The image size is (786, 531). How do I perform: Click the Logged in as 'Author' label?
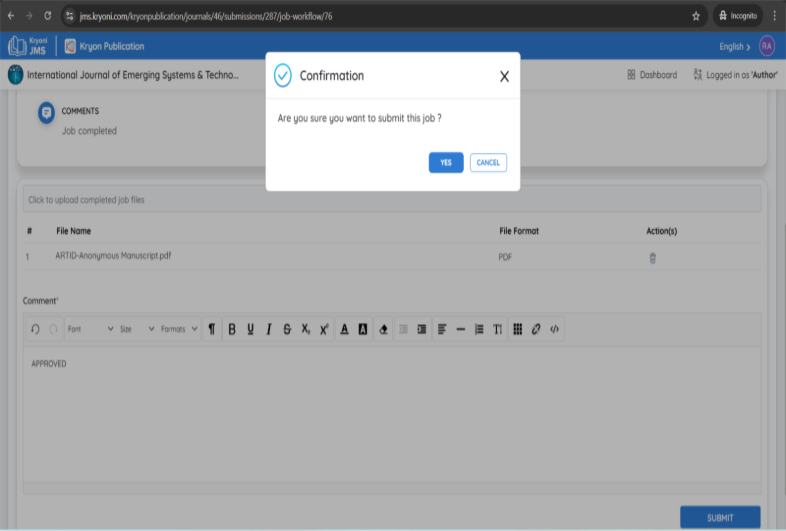(735, 75)
